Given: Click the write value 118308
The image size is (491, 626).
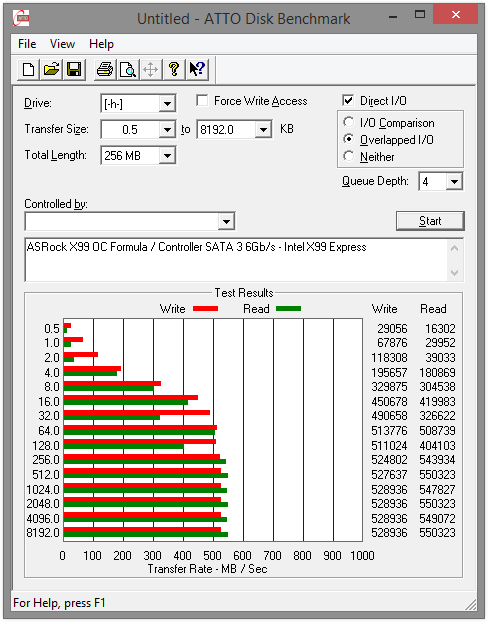Looking at the screenshot, I should pos(389,358).
